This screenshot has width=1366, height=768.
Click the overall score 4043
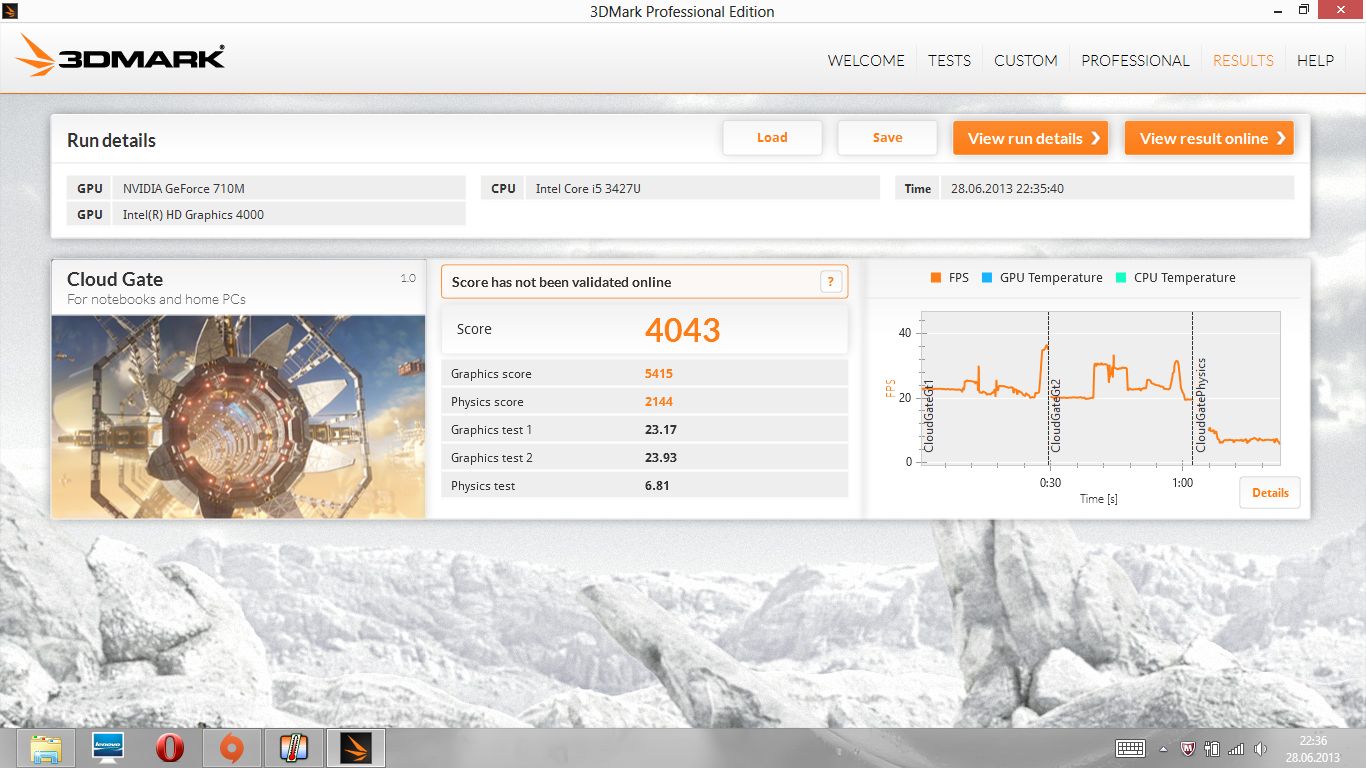[x=682, y=330]
